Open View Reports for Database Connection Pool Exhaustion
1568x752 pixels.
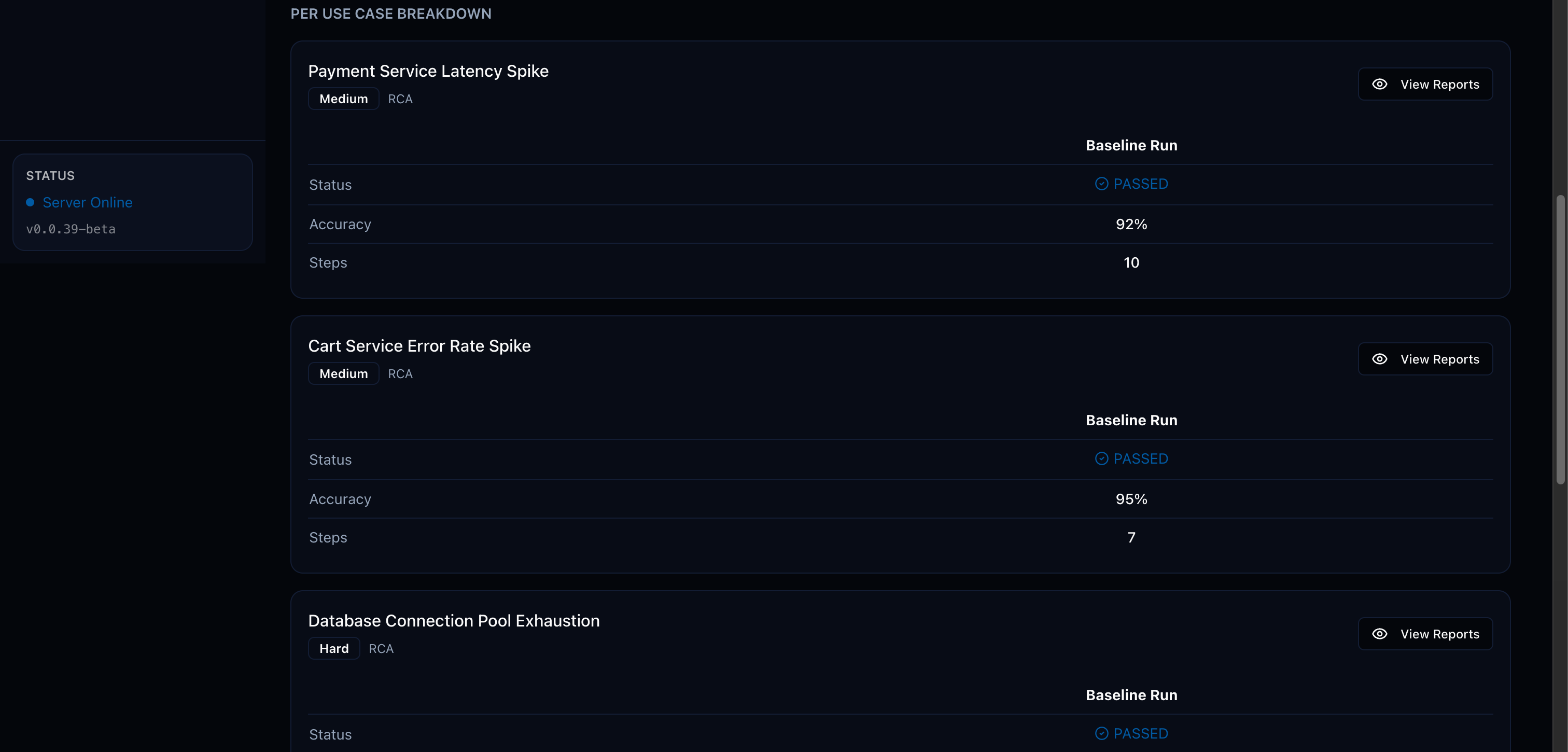[x=1425, y=634]
